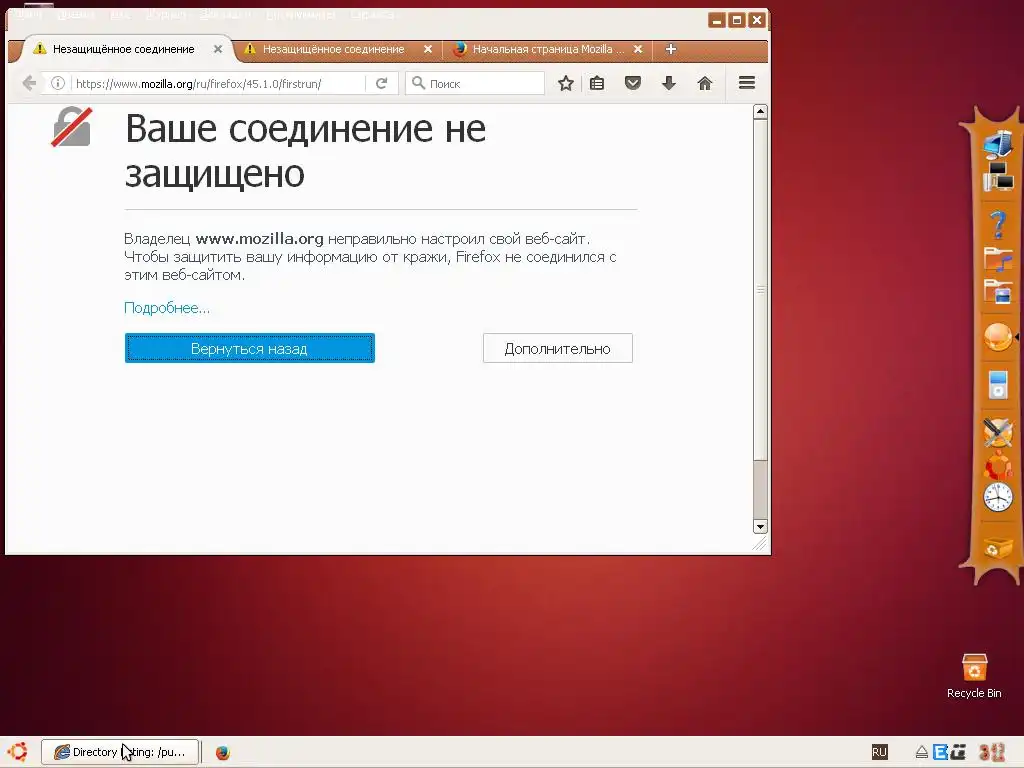1024x768 pixels.
Task: Open the downloads arrow panel
Action: tap(668, 83)
